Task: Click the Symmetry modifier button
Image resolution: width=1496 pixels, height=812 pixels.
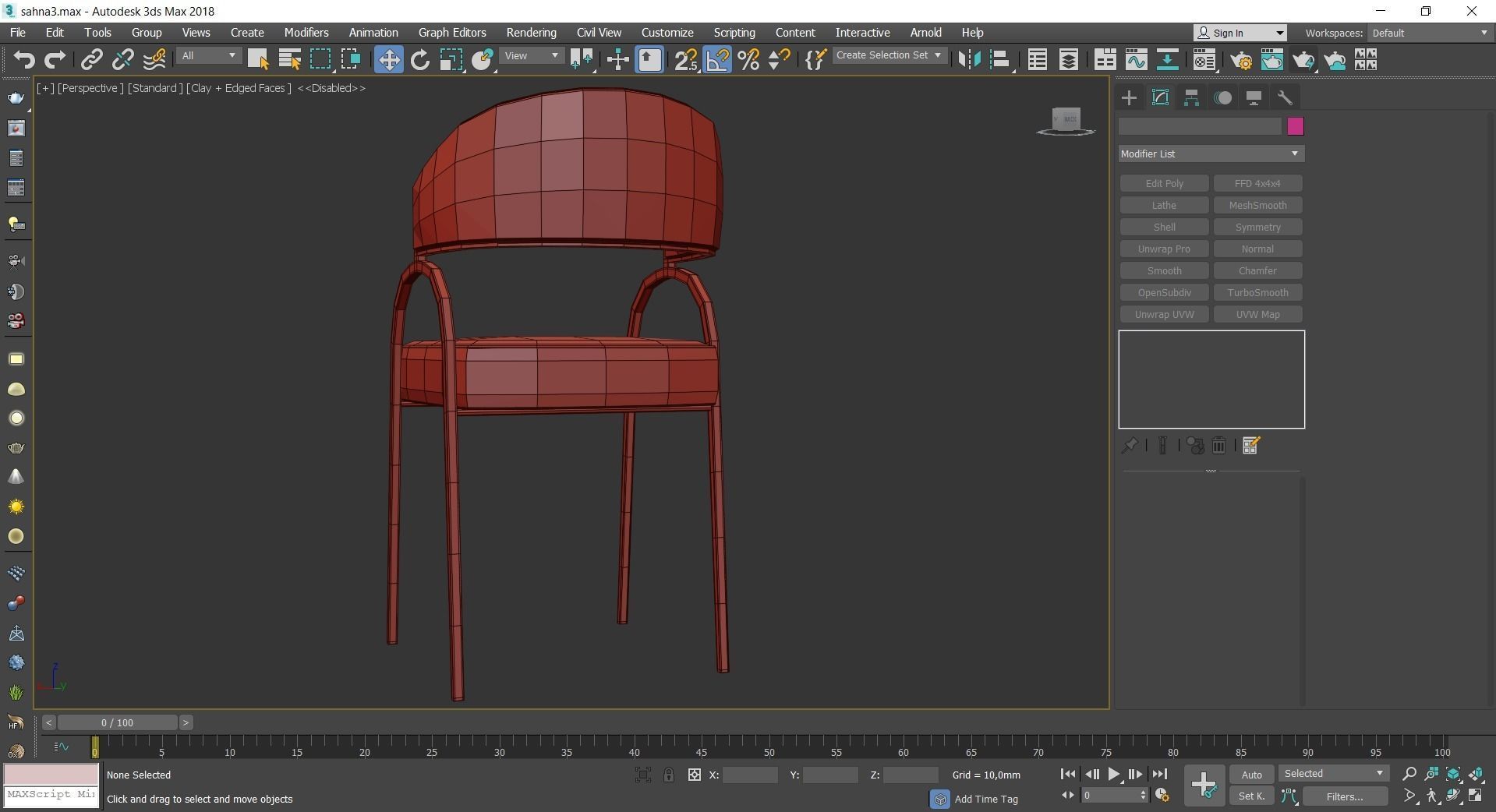Action: click(1257, 227)
